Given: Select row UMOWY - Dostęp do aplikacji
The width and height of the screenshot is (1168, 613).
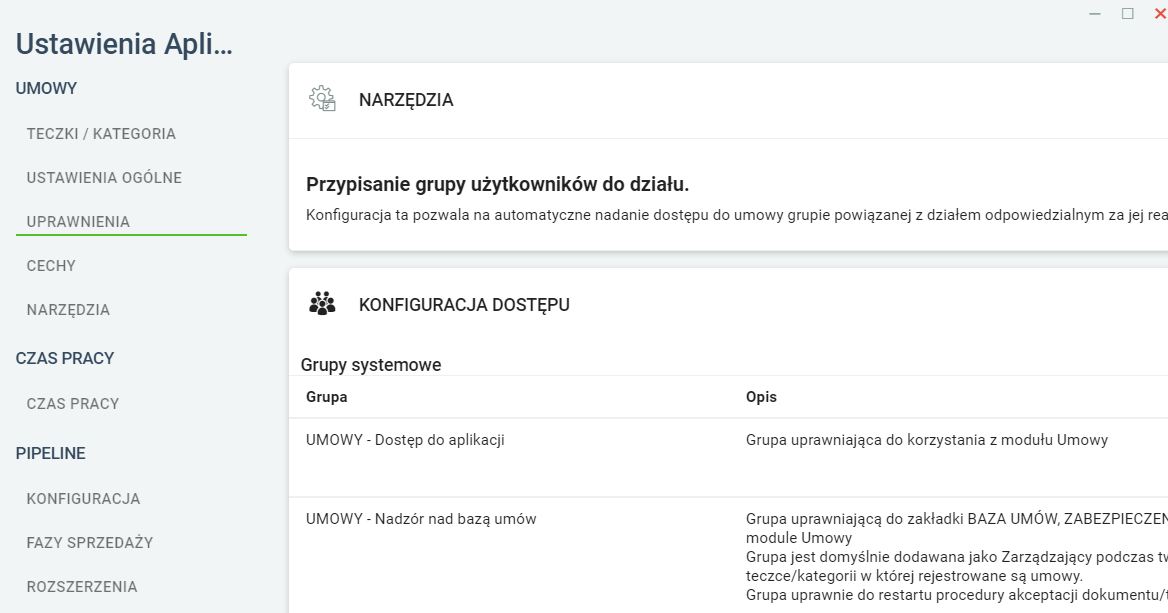Looking at the screenshot, I should (x=729, y=457).
